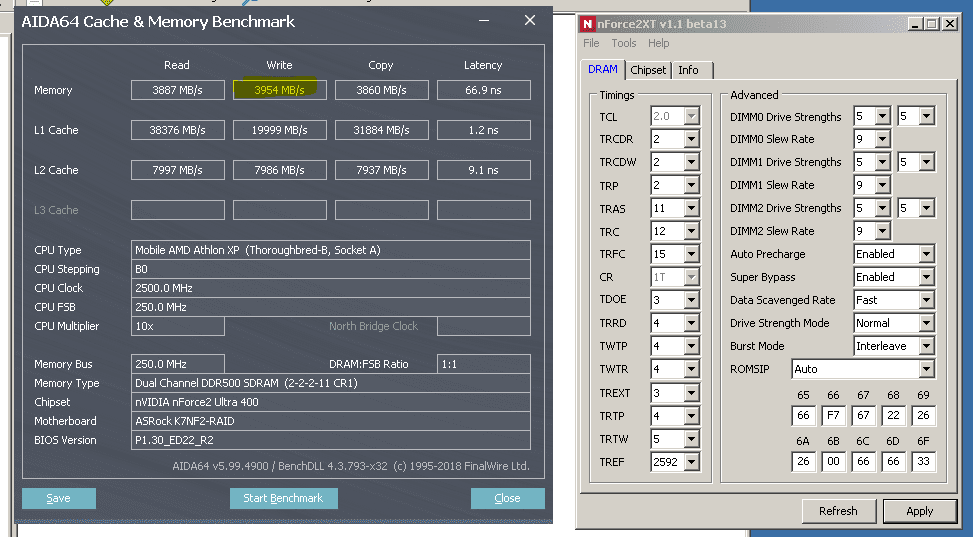Viewport: 973px width, 537px height.
Task: Open second DIMM0 Drive Strengths dropdown
Action: click(926, 116)
